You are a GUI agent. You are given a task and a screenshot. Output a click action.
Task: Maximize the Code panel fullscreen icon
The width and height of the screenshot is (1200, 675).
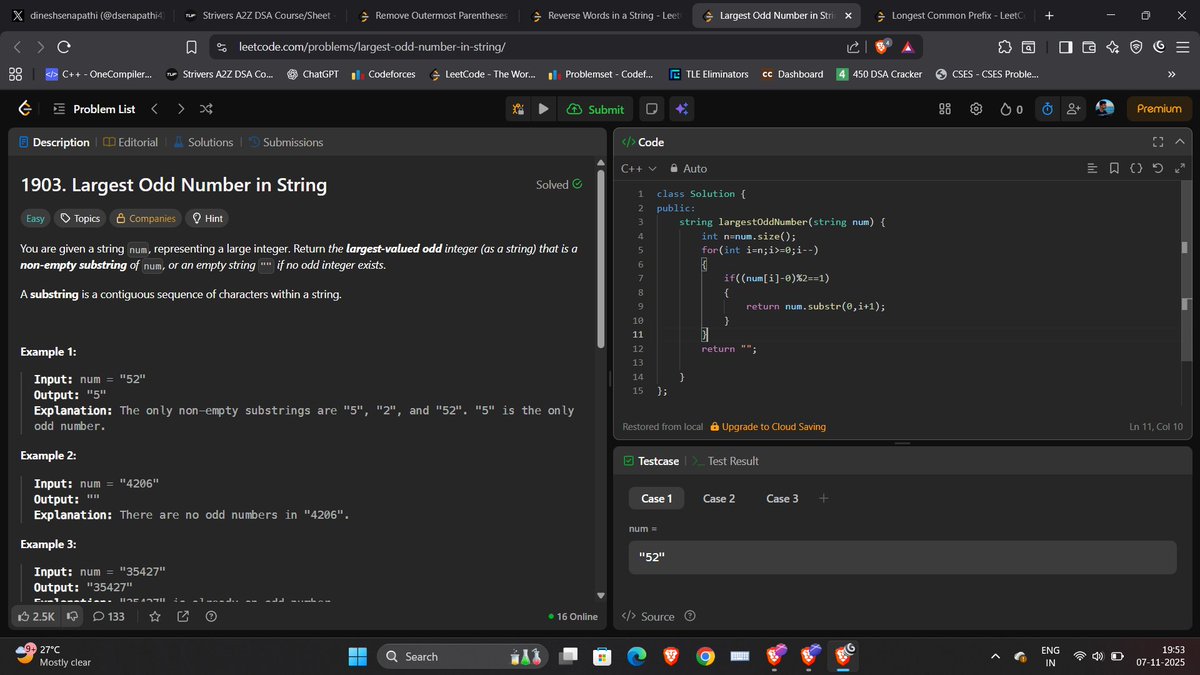1158,142
